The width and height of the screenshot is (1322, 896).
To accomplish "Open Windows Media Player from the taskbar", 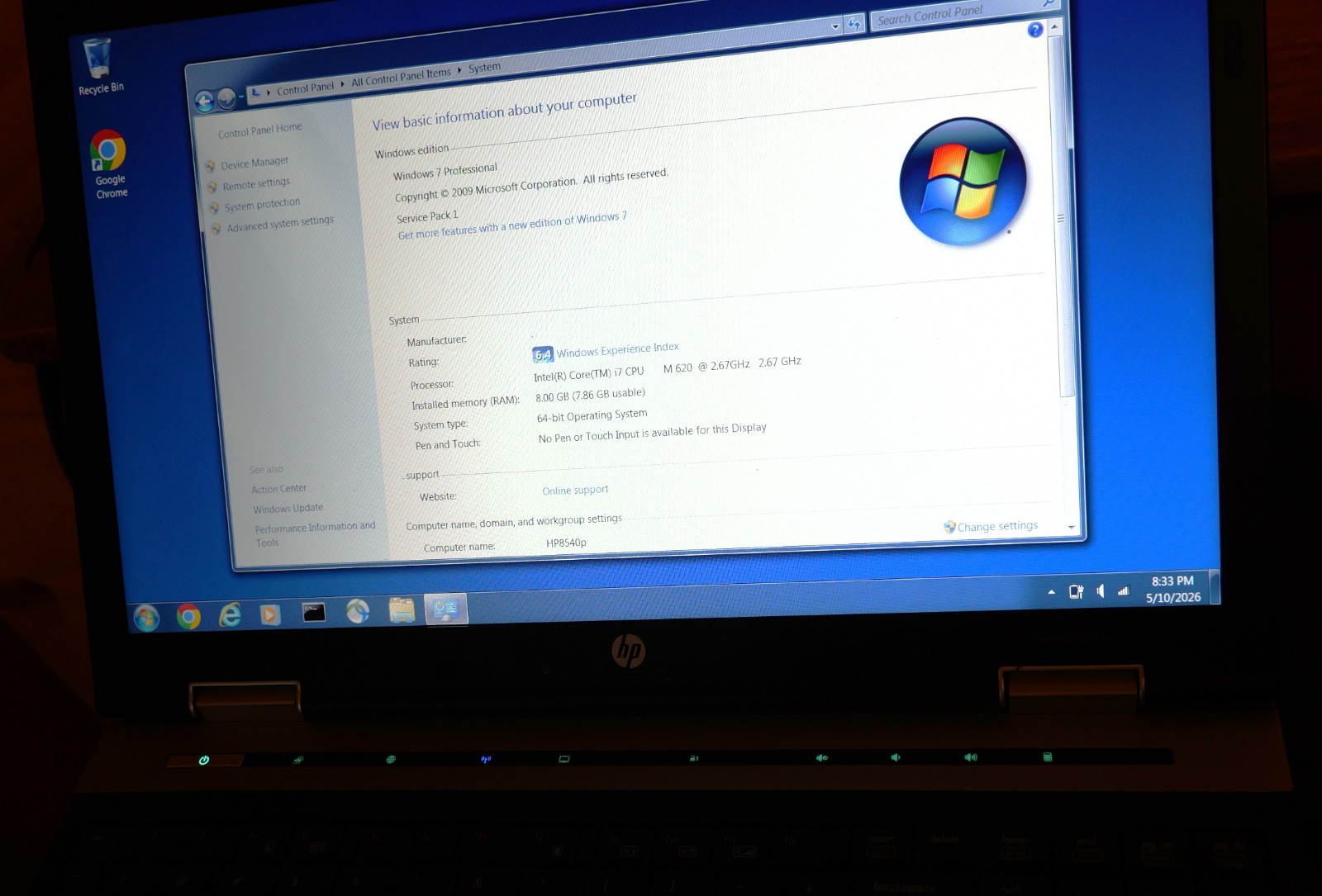I will pyautogui.click(x=270, y=614).
